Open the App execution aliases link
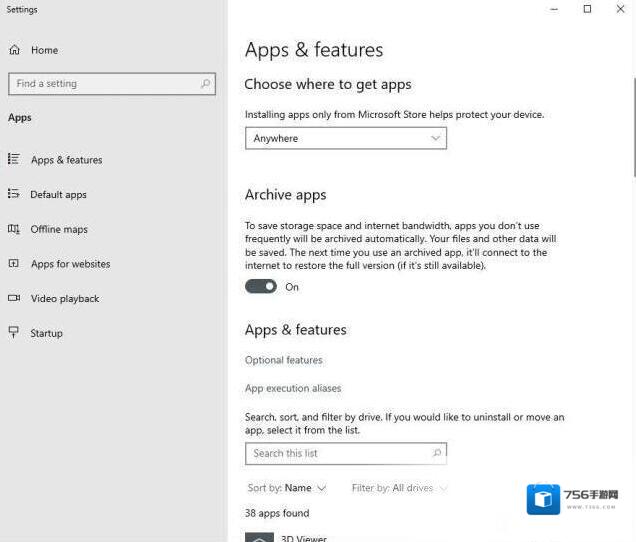 click(293, 388)
